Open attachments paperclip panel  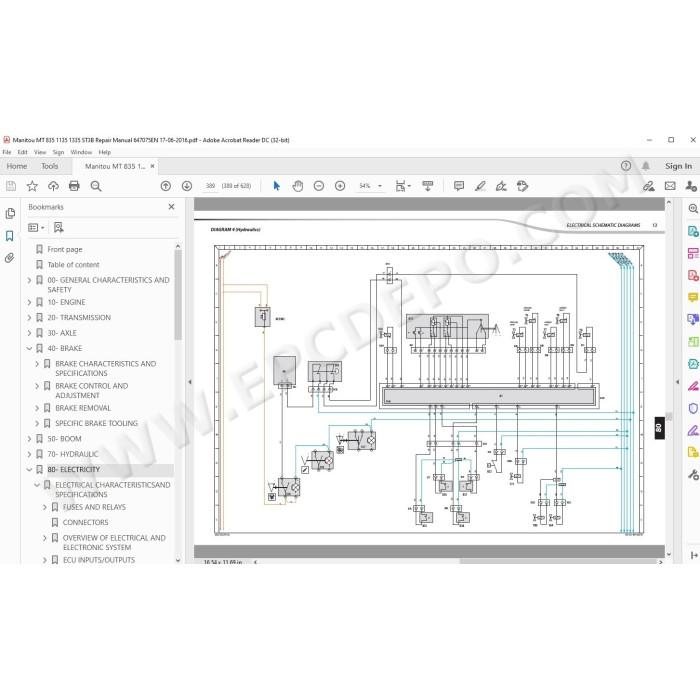(x=9, y=258)
